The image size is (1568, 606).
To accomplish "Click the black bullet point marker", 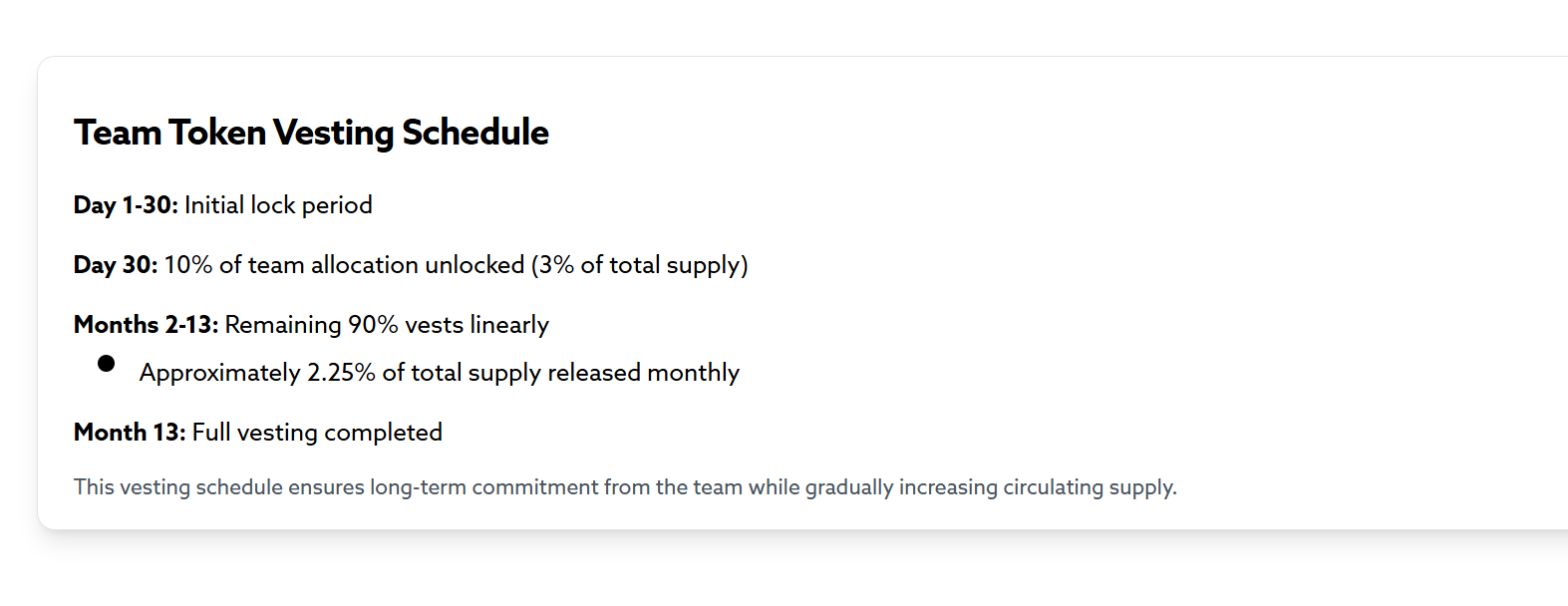I will coord(106,363).
